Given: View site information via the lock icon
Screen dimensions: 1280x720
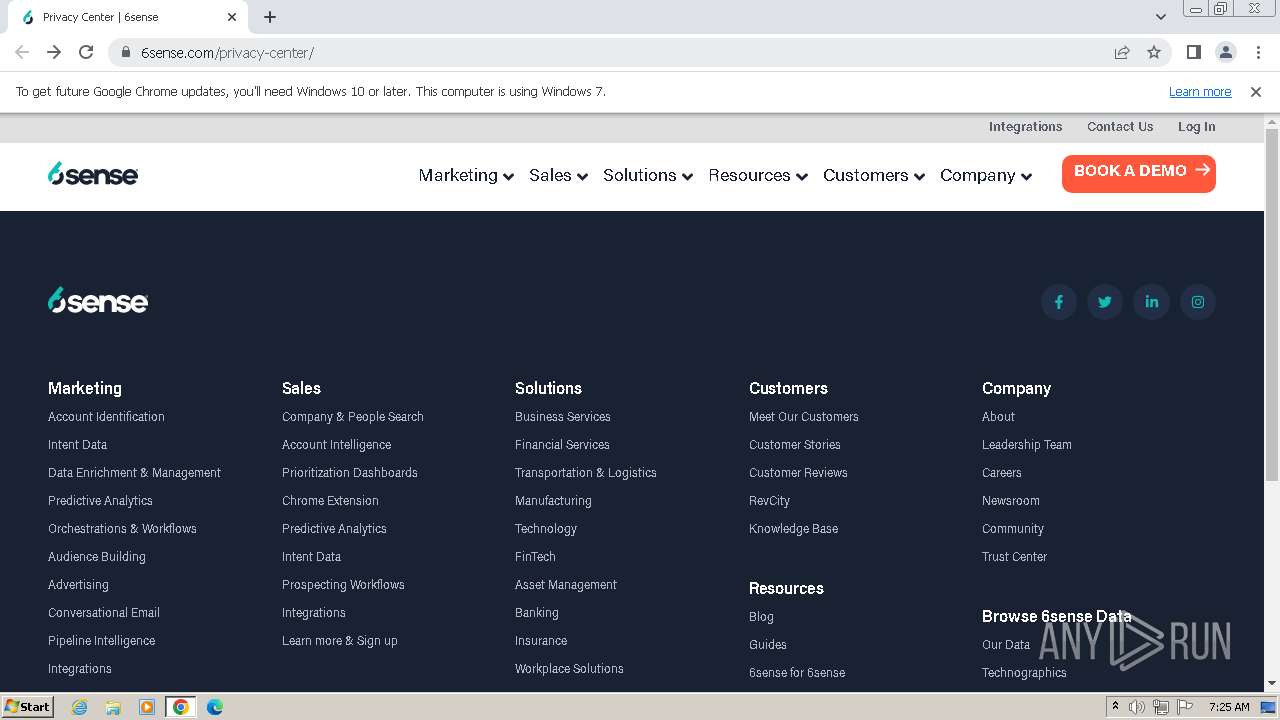Looking at the screenshot, I should (x=126, y=52).
